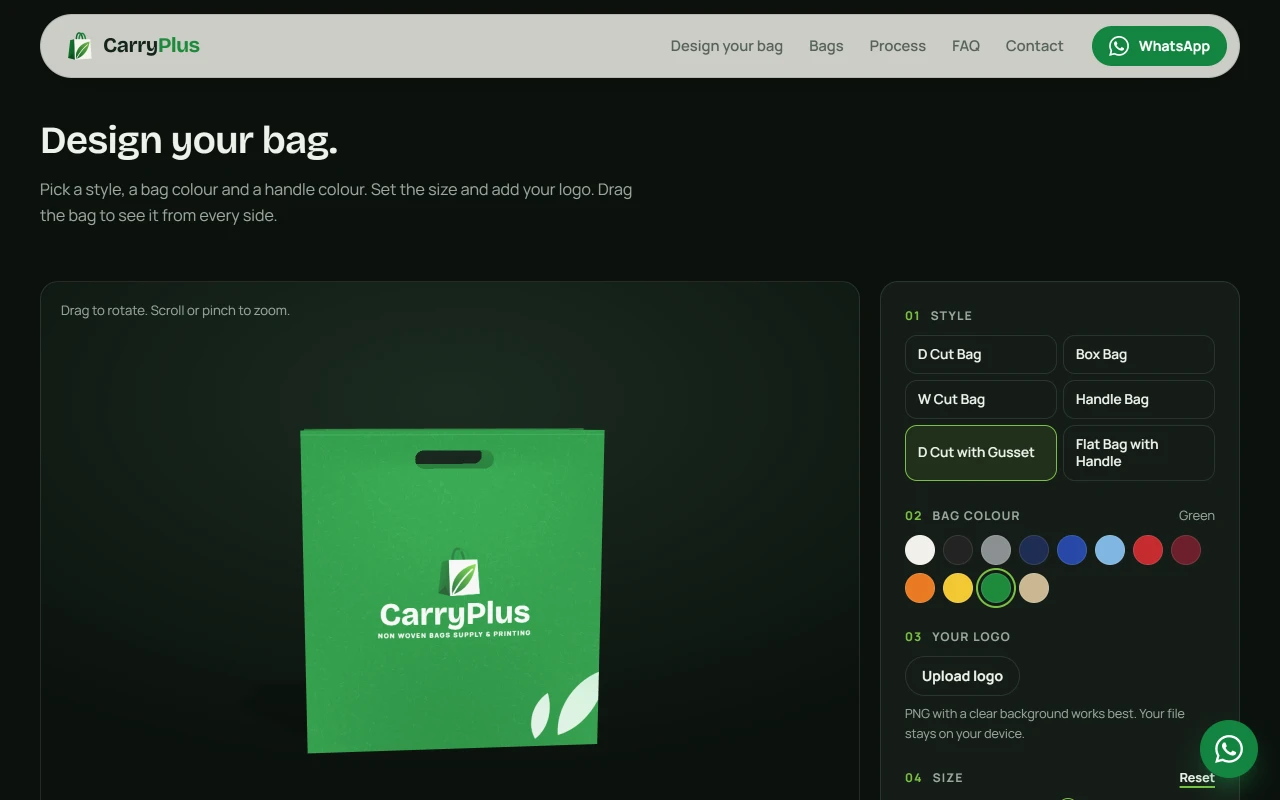The image size is (1280, 800).
Task: Select the W Cut Bag style
Action: point(981,399)
